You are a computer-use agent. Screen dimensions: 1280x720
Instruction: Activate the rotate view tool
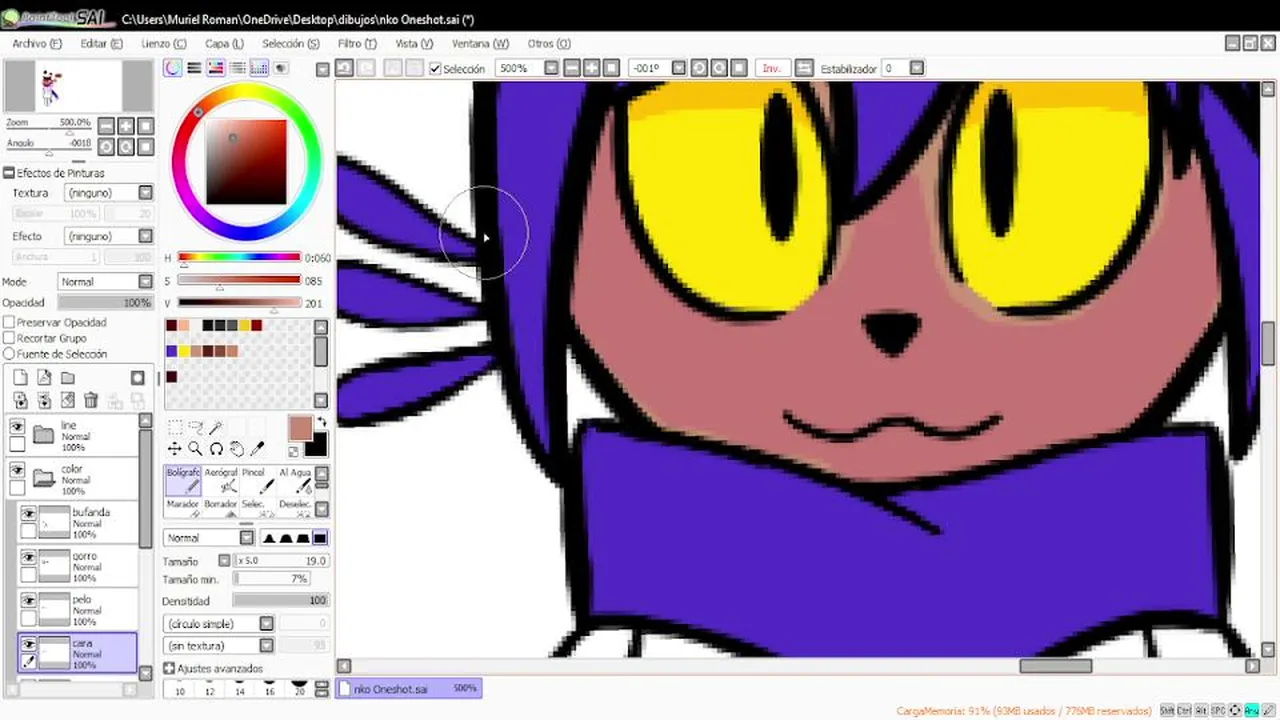[x=216, y=449]
